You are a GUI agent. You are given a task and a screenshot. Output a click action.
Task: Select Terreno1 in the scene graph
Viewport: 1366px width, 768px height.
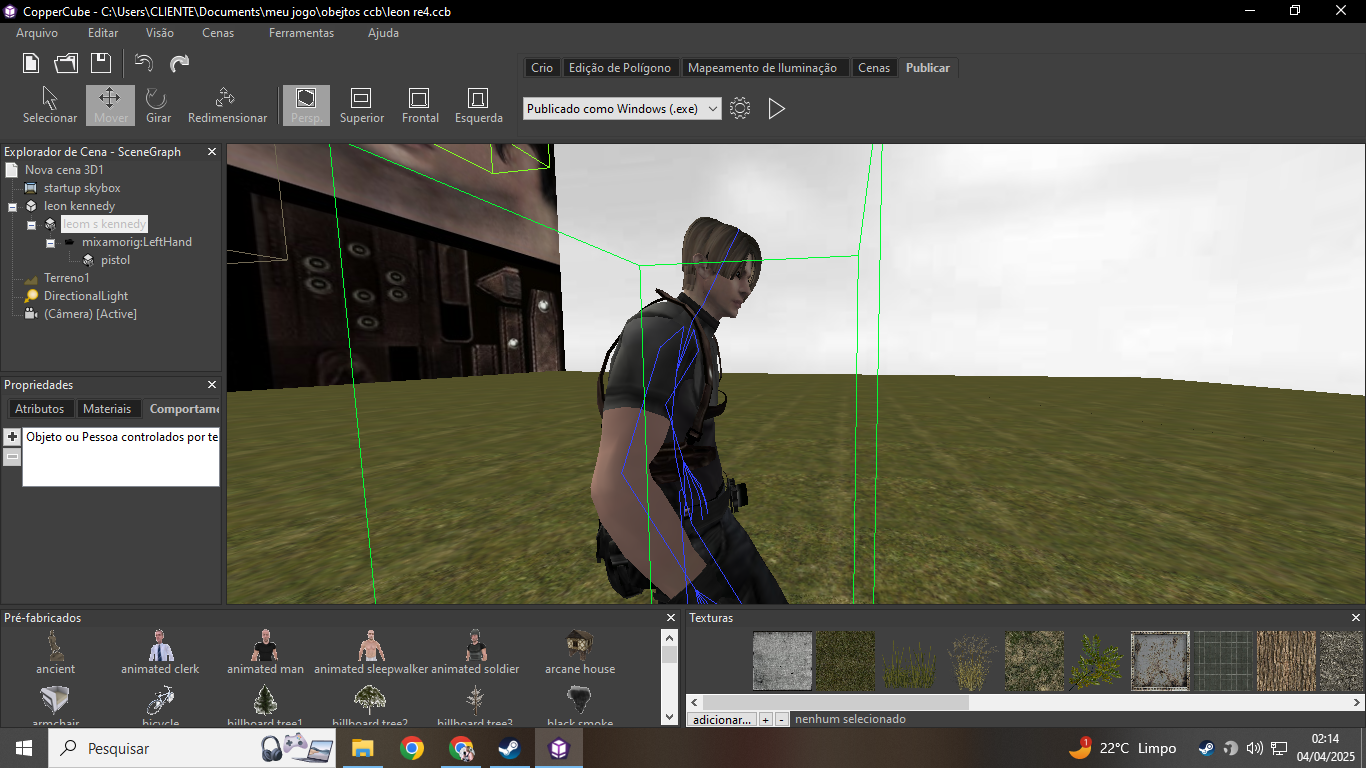[x=67, y=278]
